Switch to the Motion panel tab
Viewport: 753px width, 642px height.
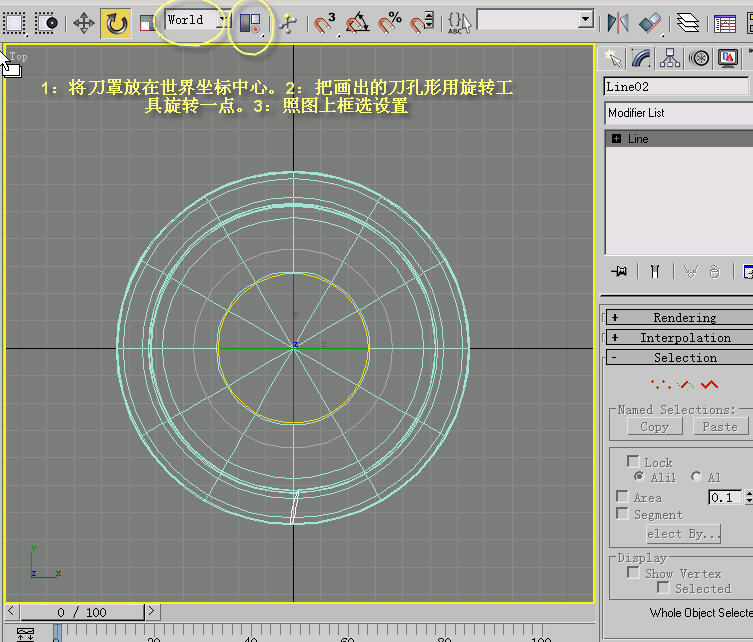pos(699,59)
